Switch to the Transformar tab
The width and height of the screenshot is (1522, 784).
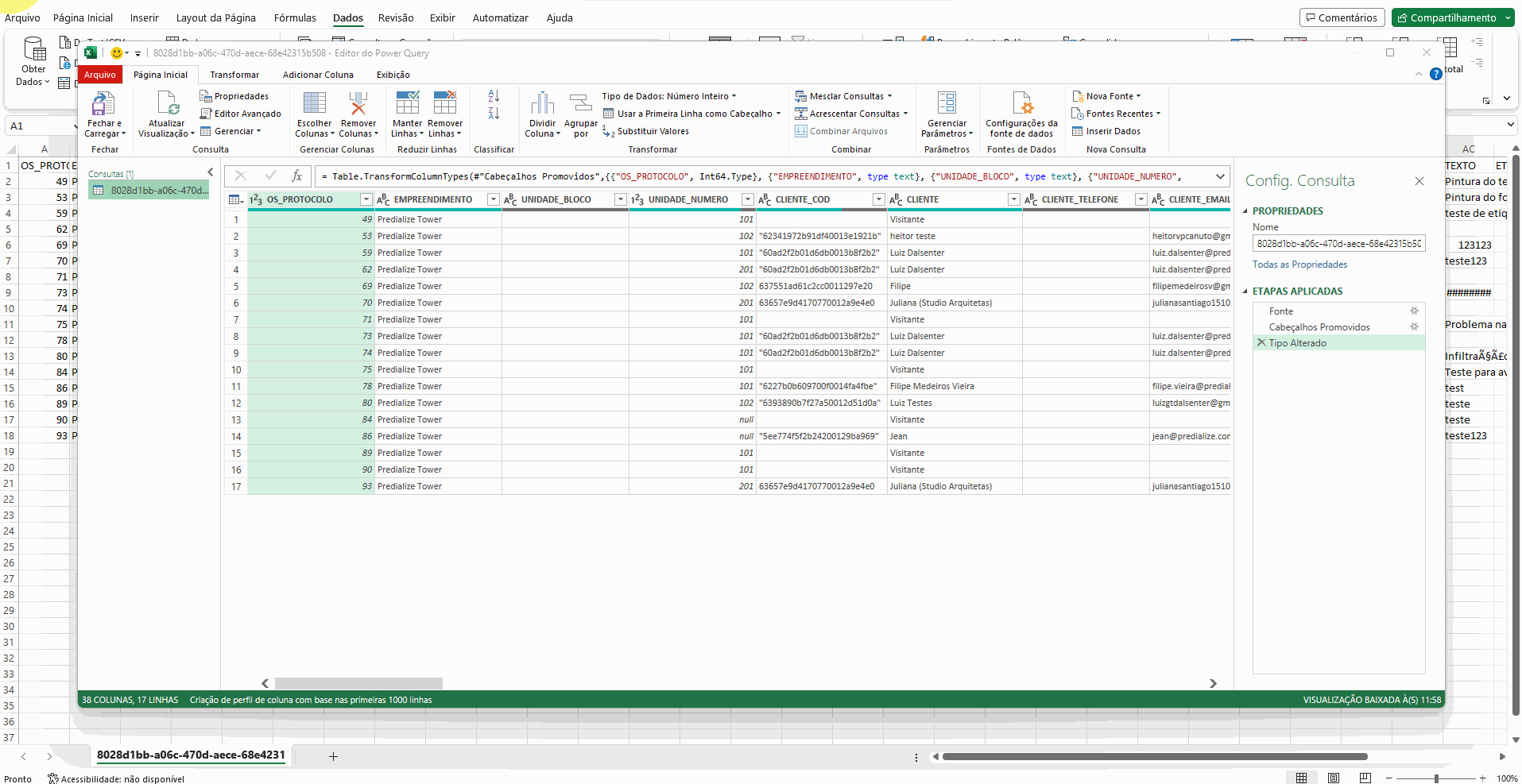[x=234, y=75]
